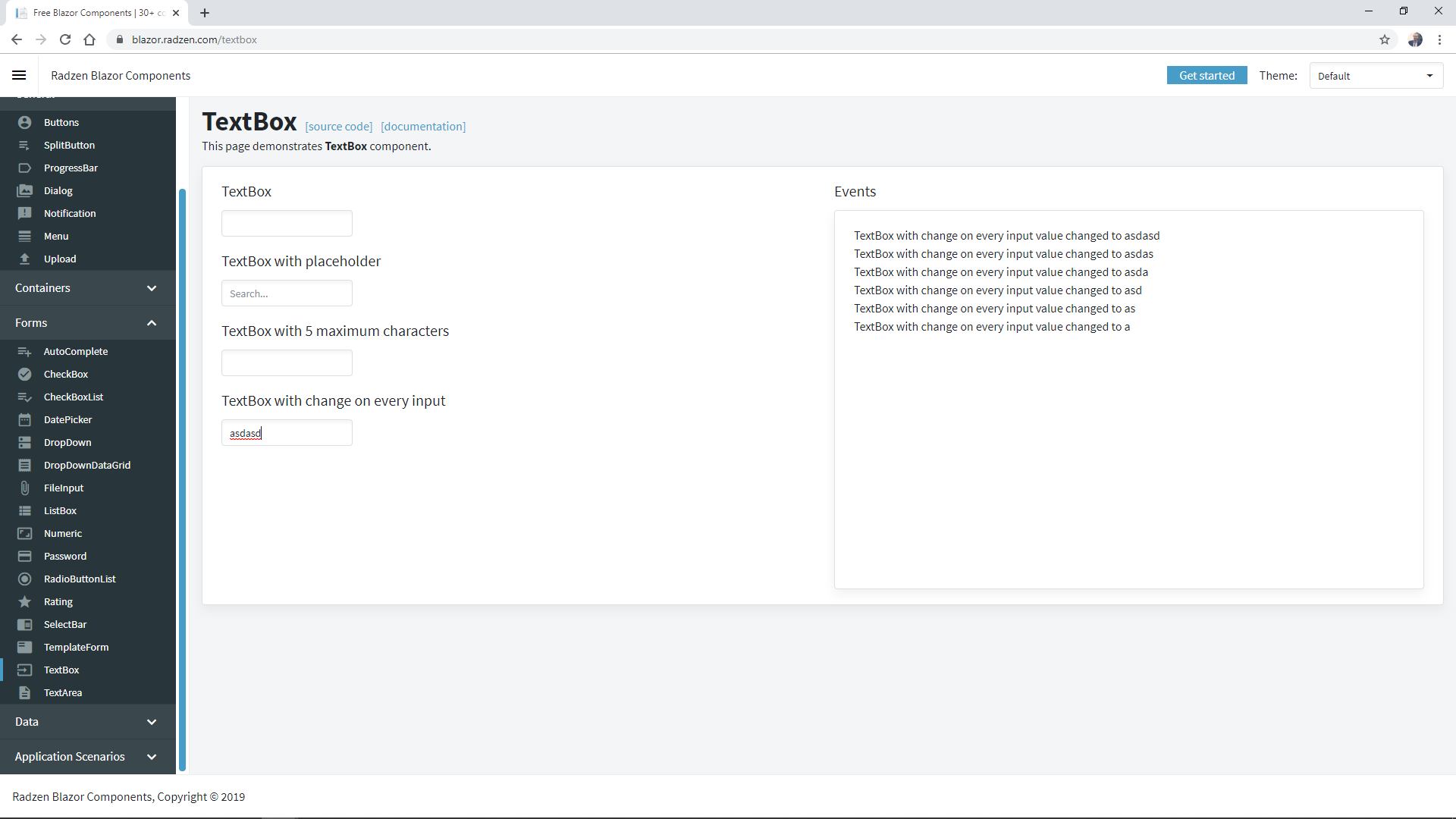Click the CheckBox checkmark icon
This screenshot has width=1456, height=819.
(25, 374)
